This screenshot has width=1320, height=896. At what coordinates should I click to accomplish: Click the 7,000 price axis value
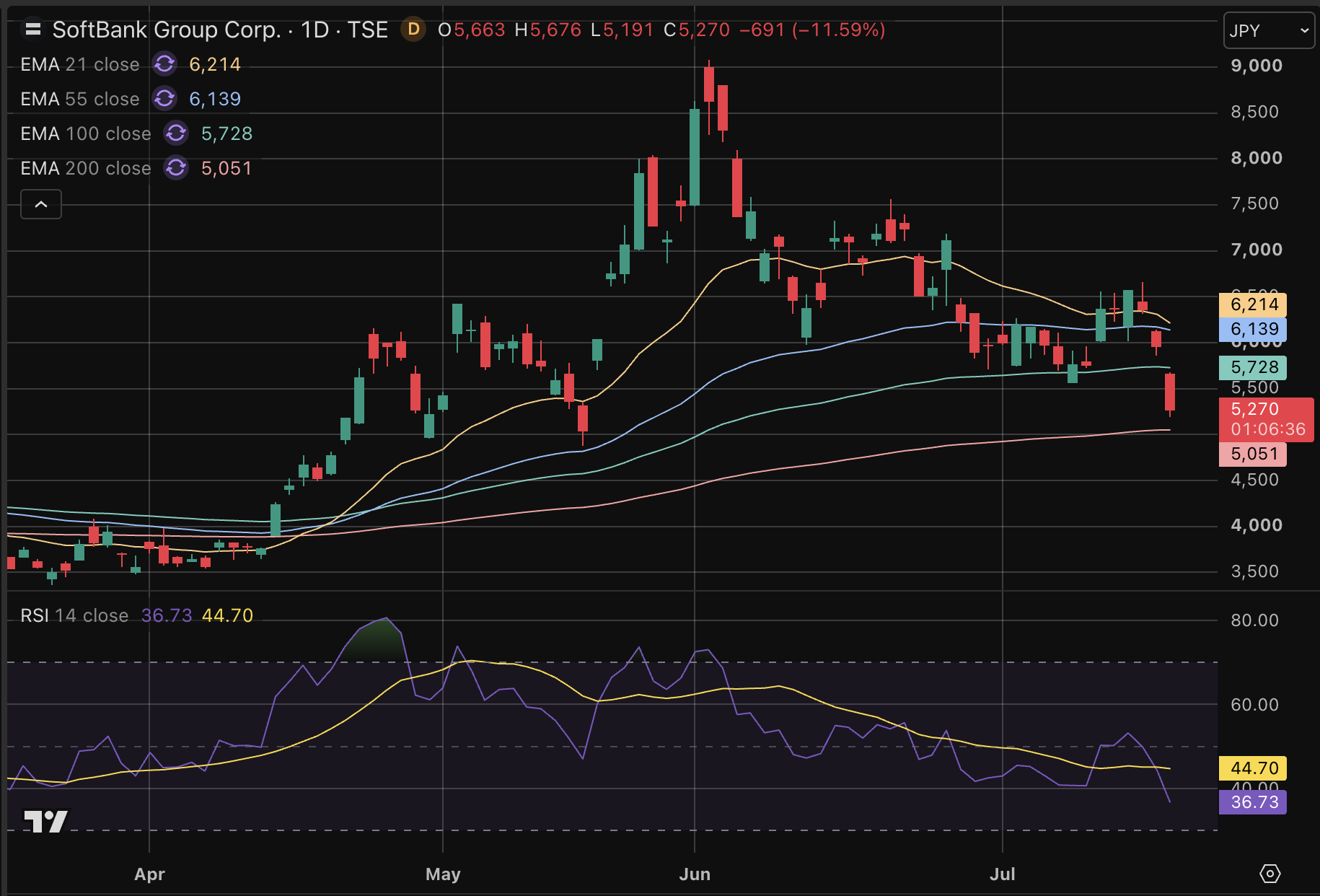(x=1257, y=250)
